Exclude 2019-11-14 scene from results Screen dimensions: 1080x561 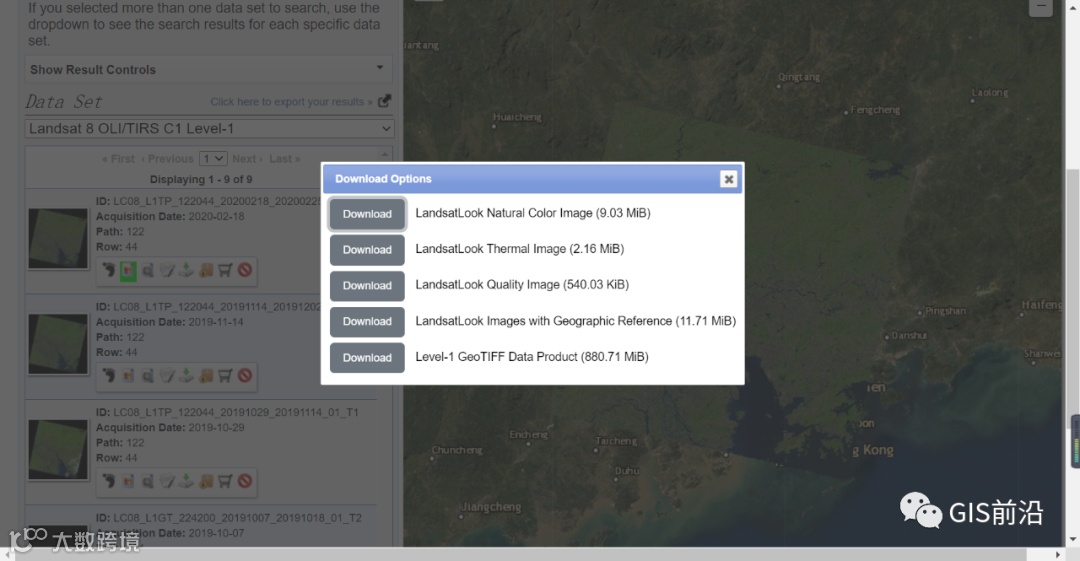coord(245,376)
